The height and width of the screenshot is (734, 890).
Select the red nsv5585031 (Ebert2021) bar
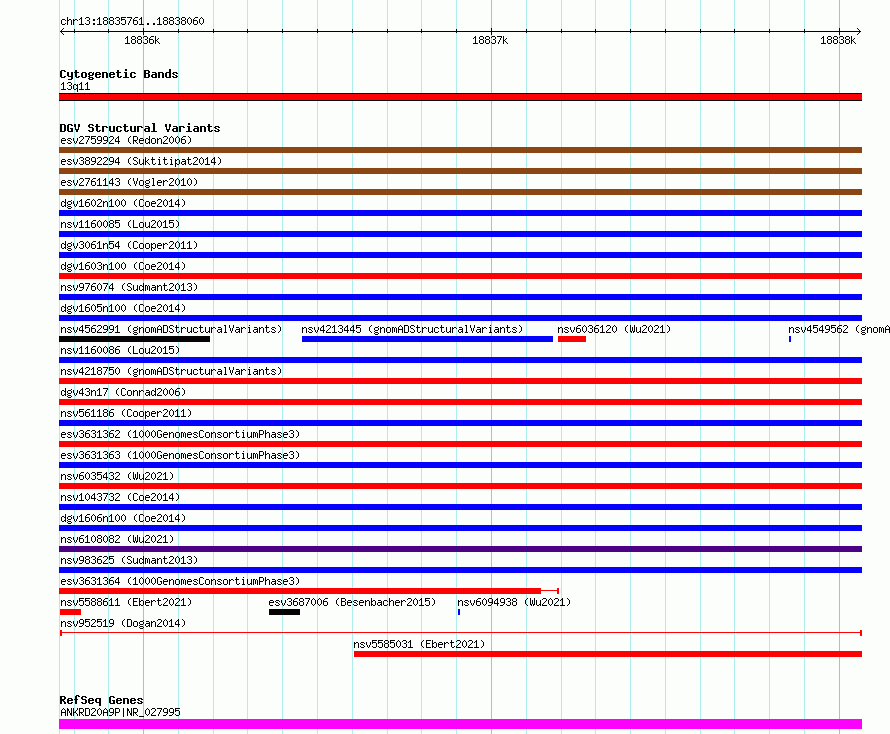point(608,654)
